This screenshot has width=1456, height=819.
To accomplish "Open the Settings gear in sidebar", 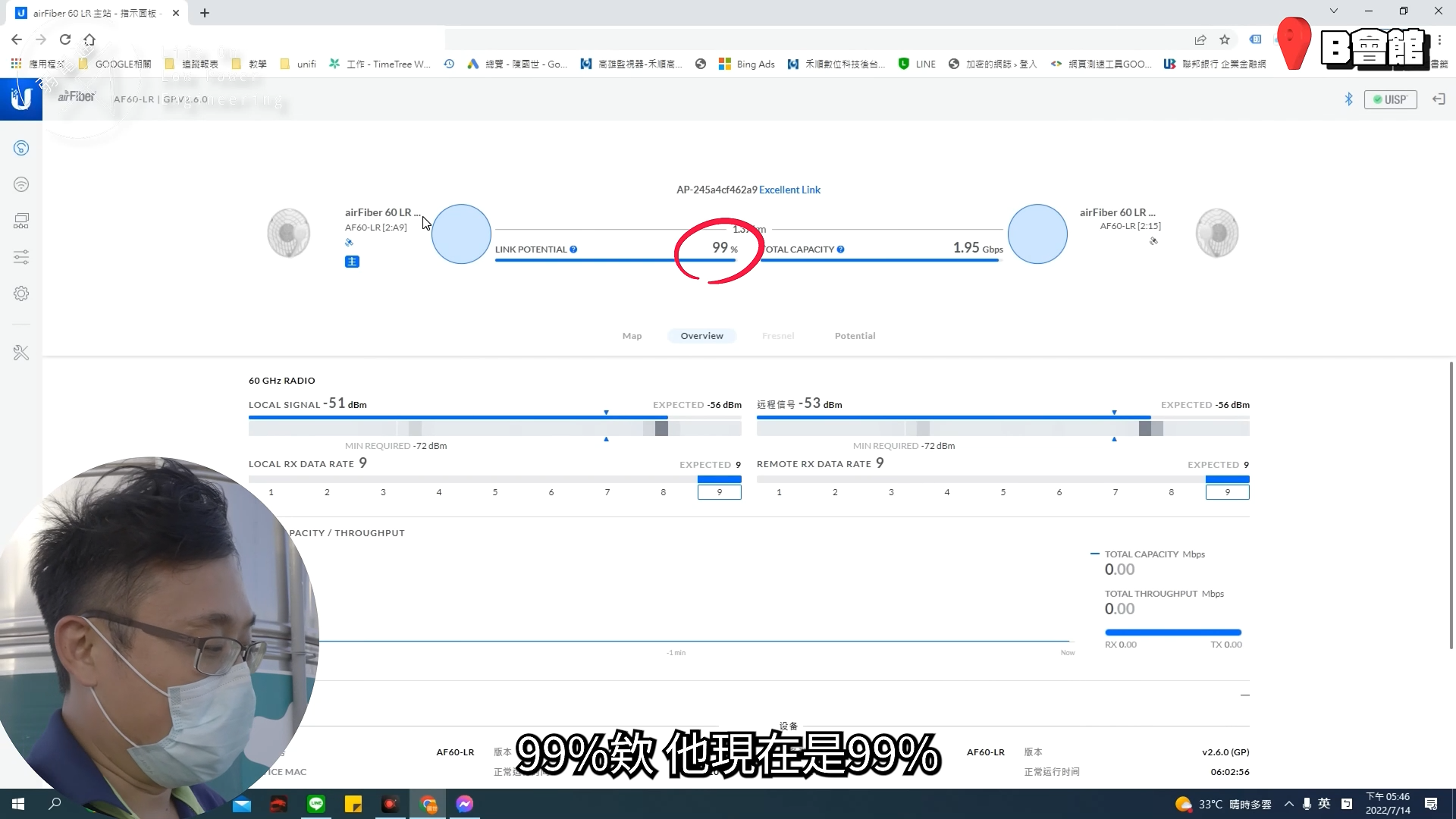I will pyautogui.click(x=20, y=293).
